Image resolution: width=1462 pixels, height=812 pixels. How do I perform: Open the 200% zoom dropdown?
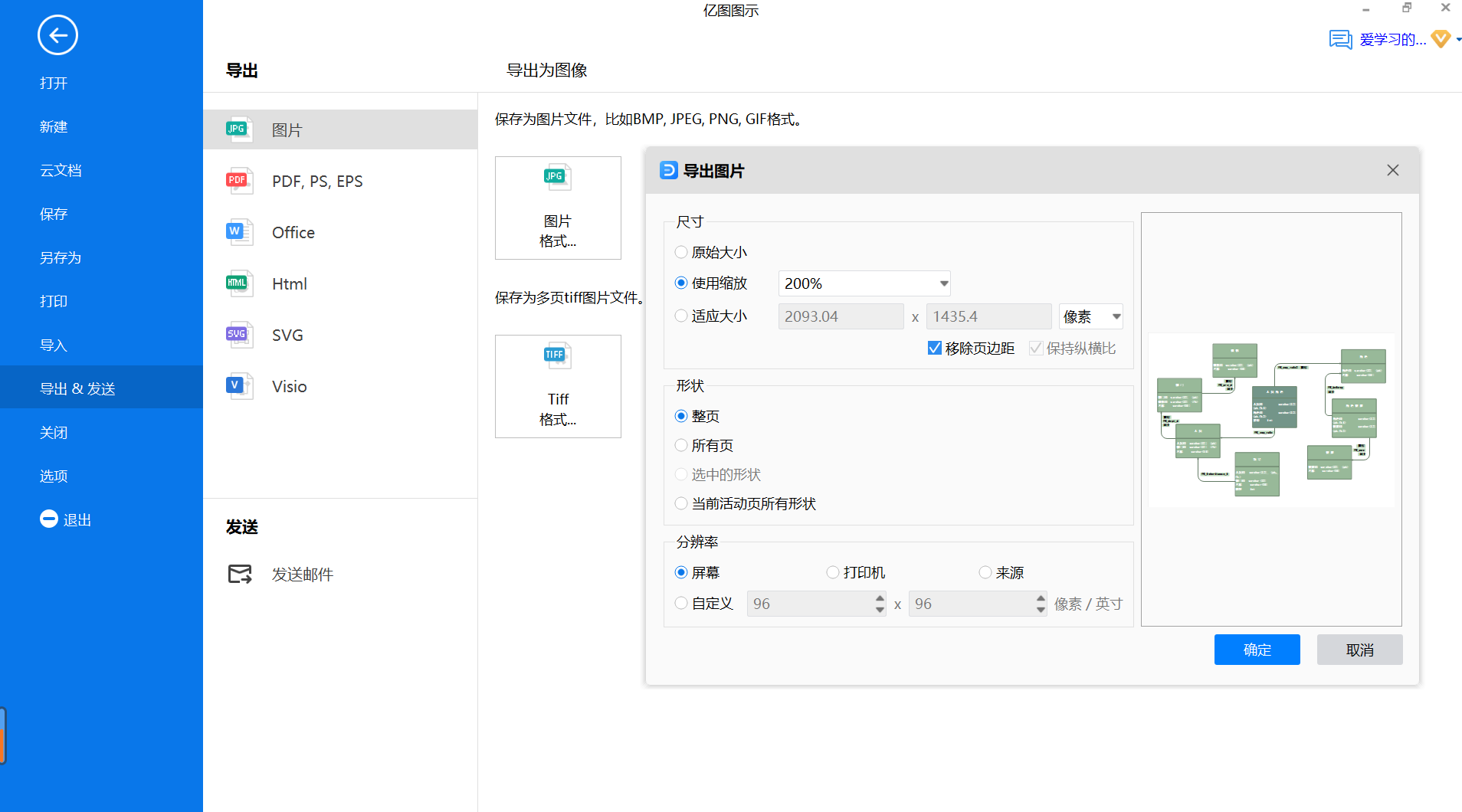864,283
